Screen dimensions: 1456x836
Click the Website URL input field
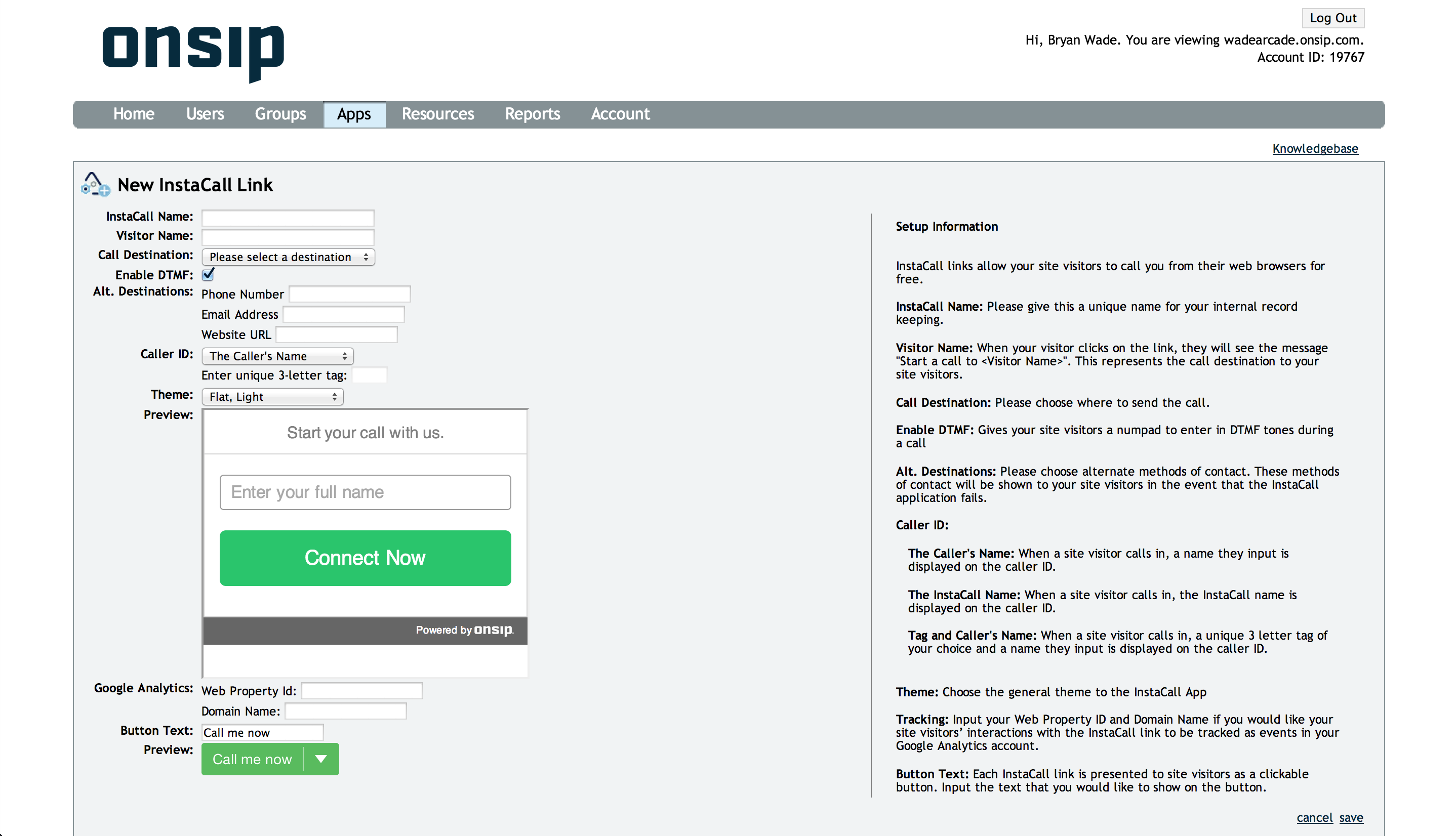click(x=337, y=335)
